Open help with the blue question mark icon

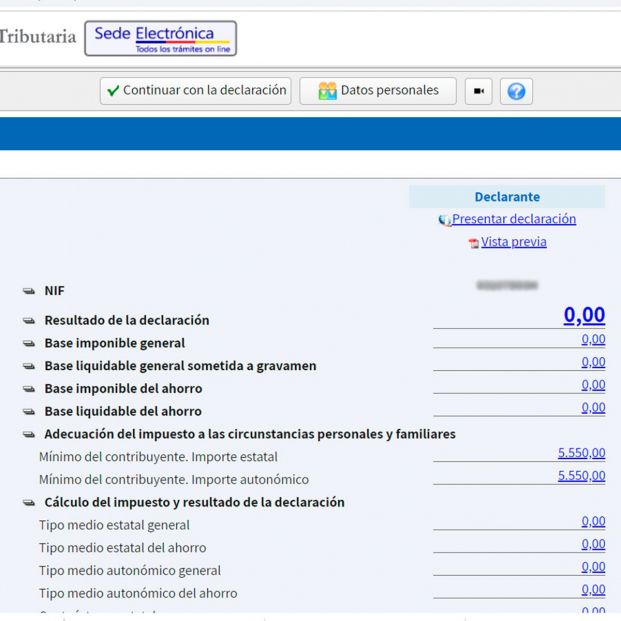pos(516,91)
